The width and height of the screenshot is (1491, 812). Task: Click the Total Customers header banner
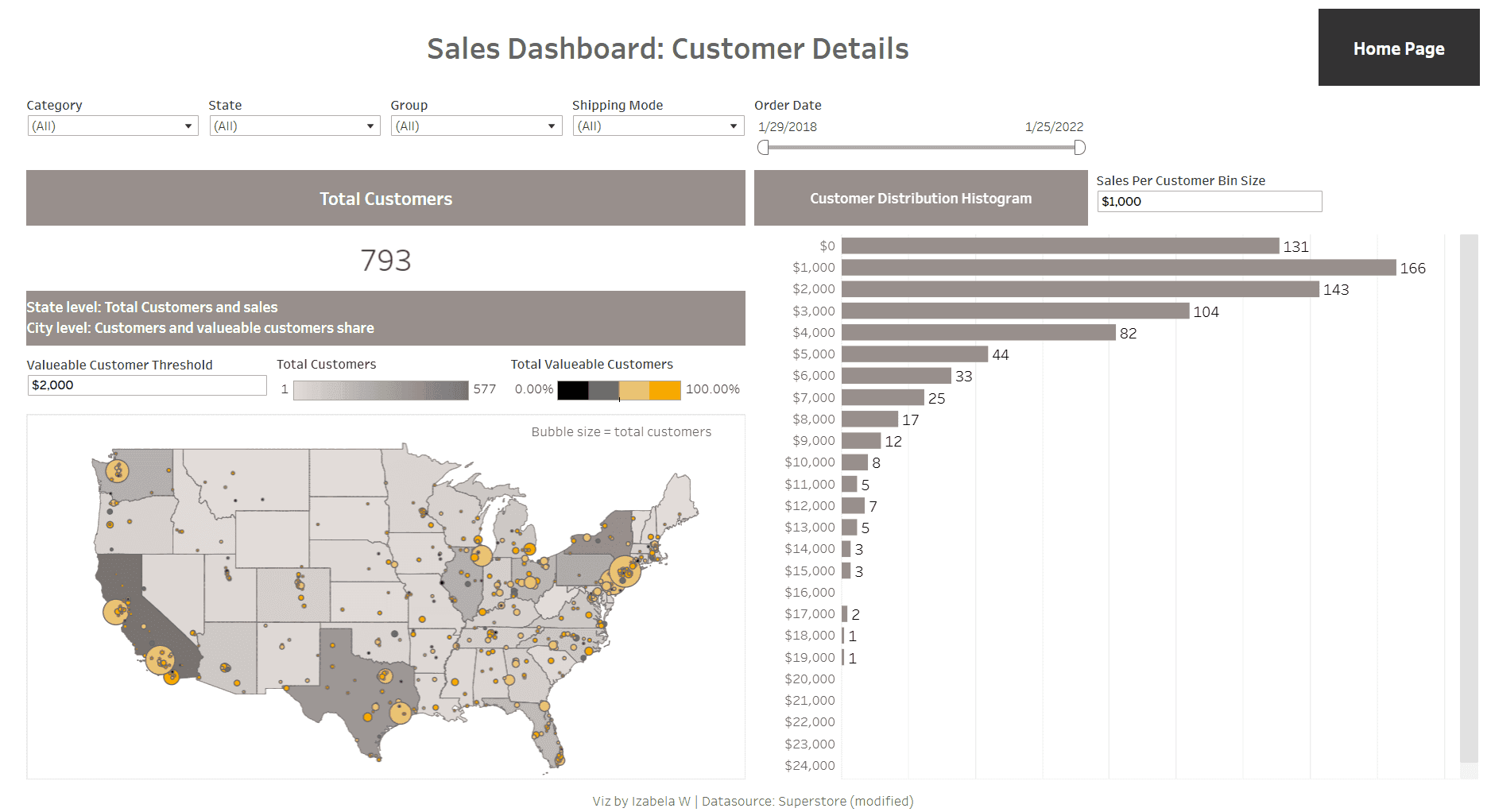385,199
